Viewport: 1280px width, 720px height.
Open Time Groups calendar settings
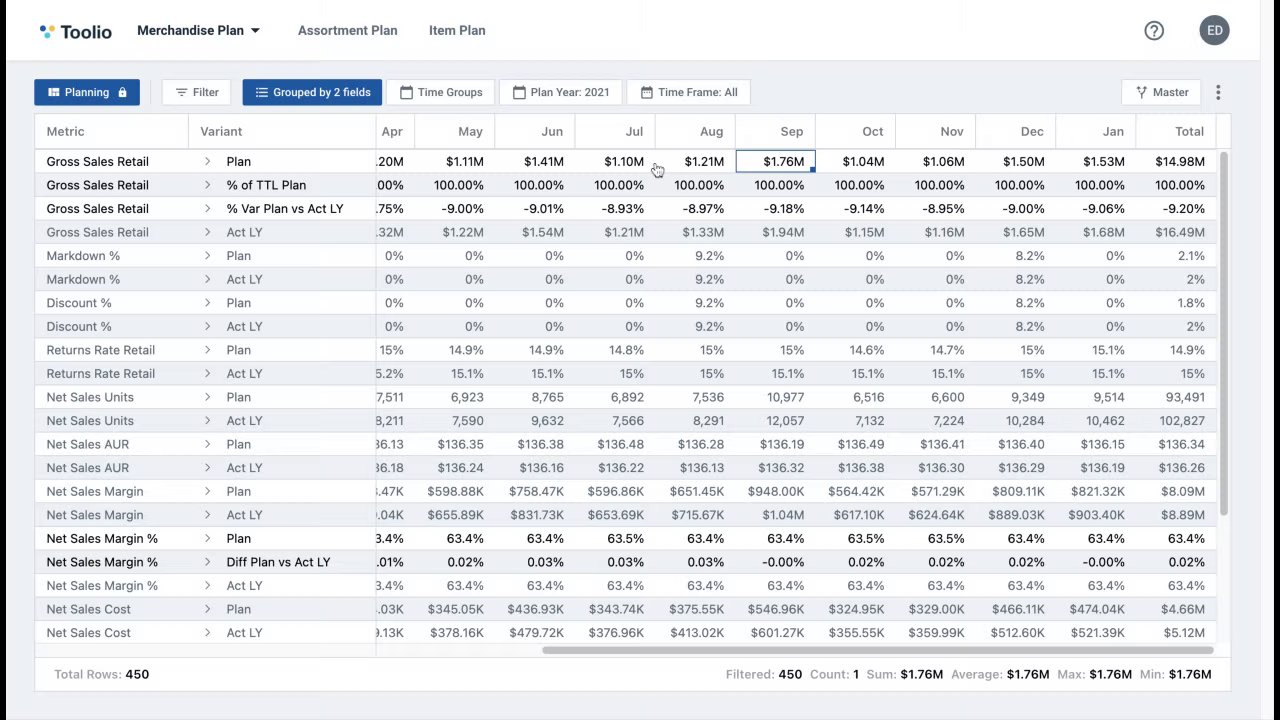[x=441, y=92]
